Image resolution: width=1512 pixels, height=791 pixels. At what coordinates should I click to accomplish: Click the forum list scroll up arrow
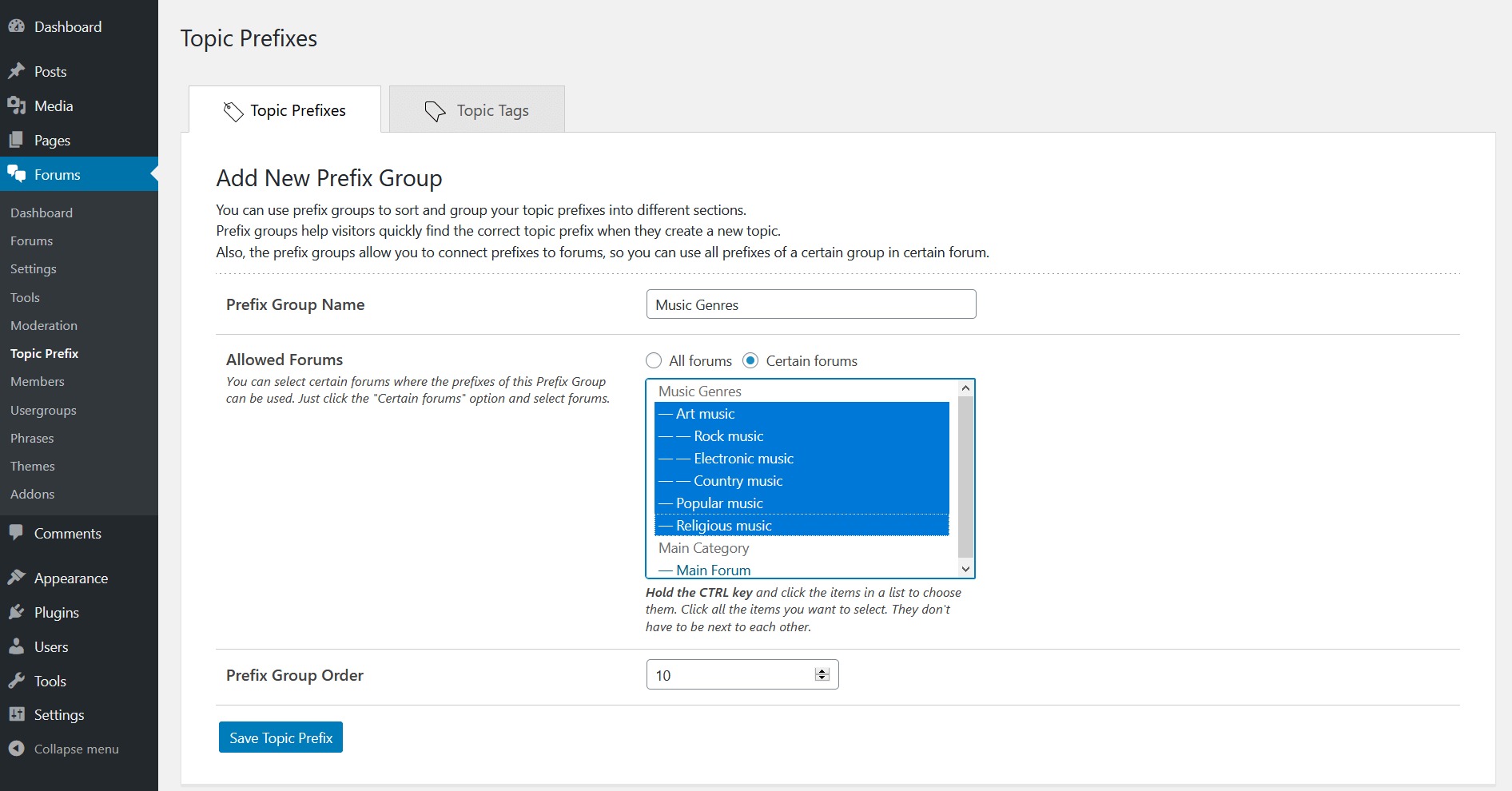pyautogui.click(x=965, y=388)
